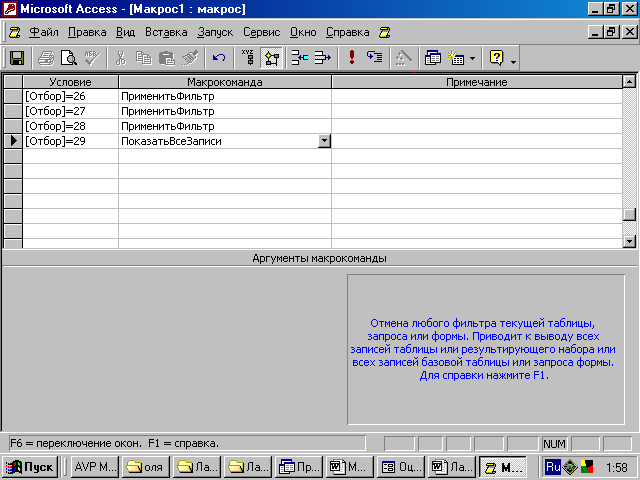Click ПрименитьФильтр in the [Отбор]=28 row
This screenshot has width=640, height=480.
(225, 126)
